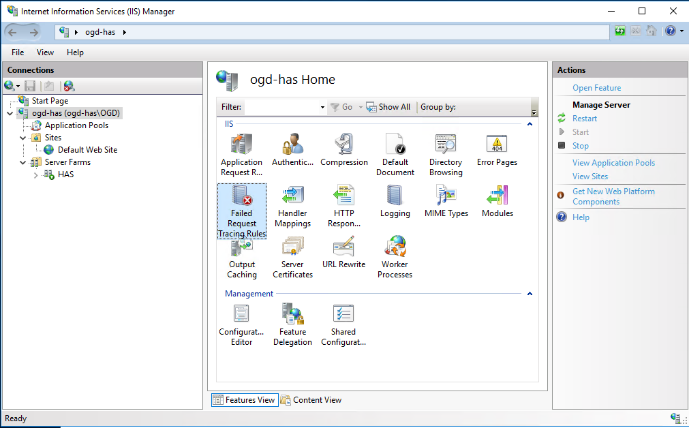This screenshot has width=689, height=428.
Task: Click Get New Web Platform Components
Action: click(x=613, y=196)
